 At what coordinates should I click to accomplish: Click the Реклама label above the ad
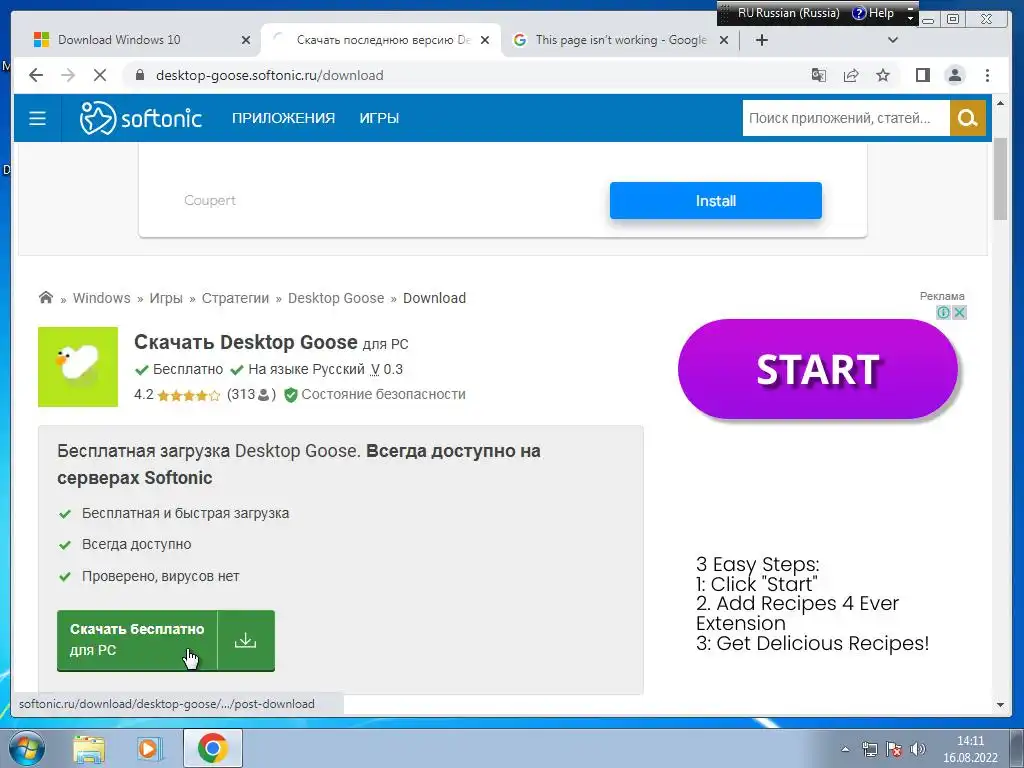pyautogui.click(x=942, y=296)
